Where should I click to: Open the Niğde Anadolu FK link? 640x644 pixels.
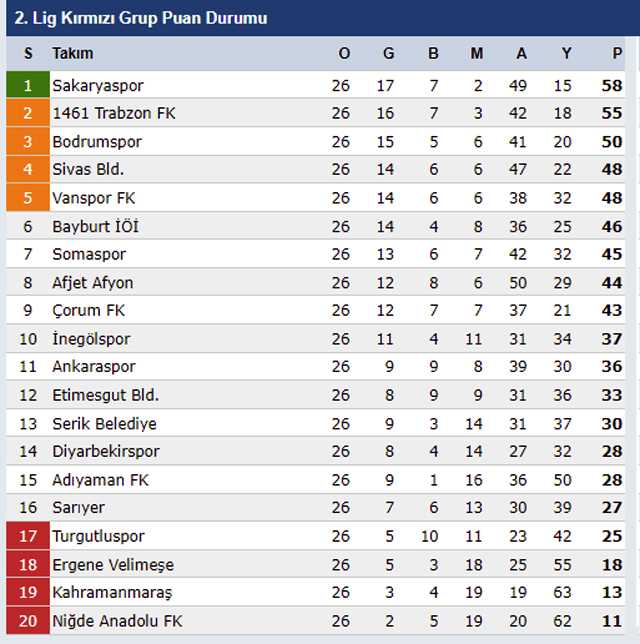coord(118,621)
